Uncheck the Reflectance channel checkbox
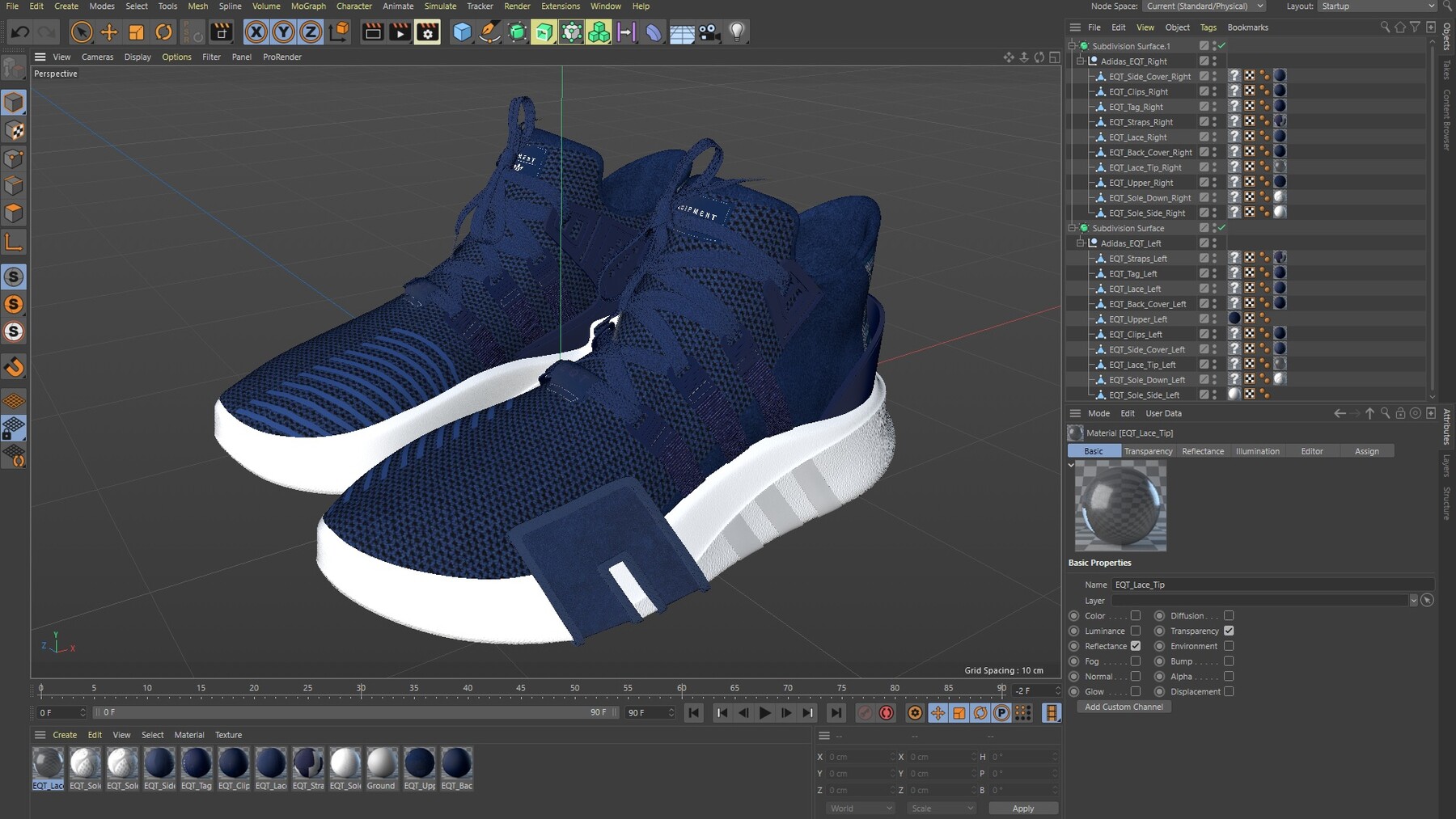 [1136, 646]
